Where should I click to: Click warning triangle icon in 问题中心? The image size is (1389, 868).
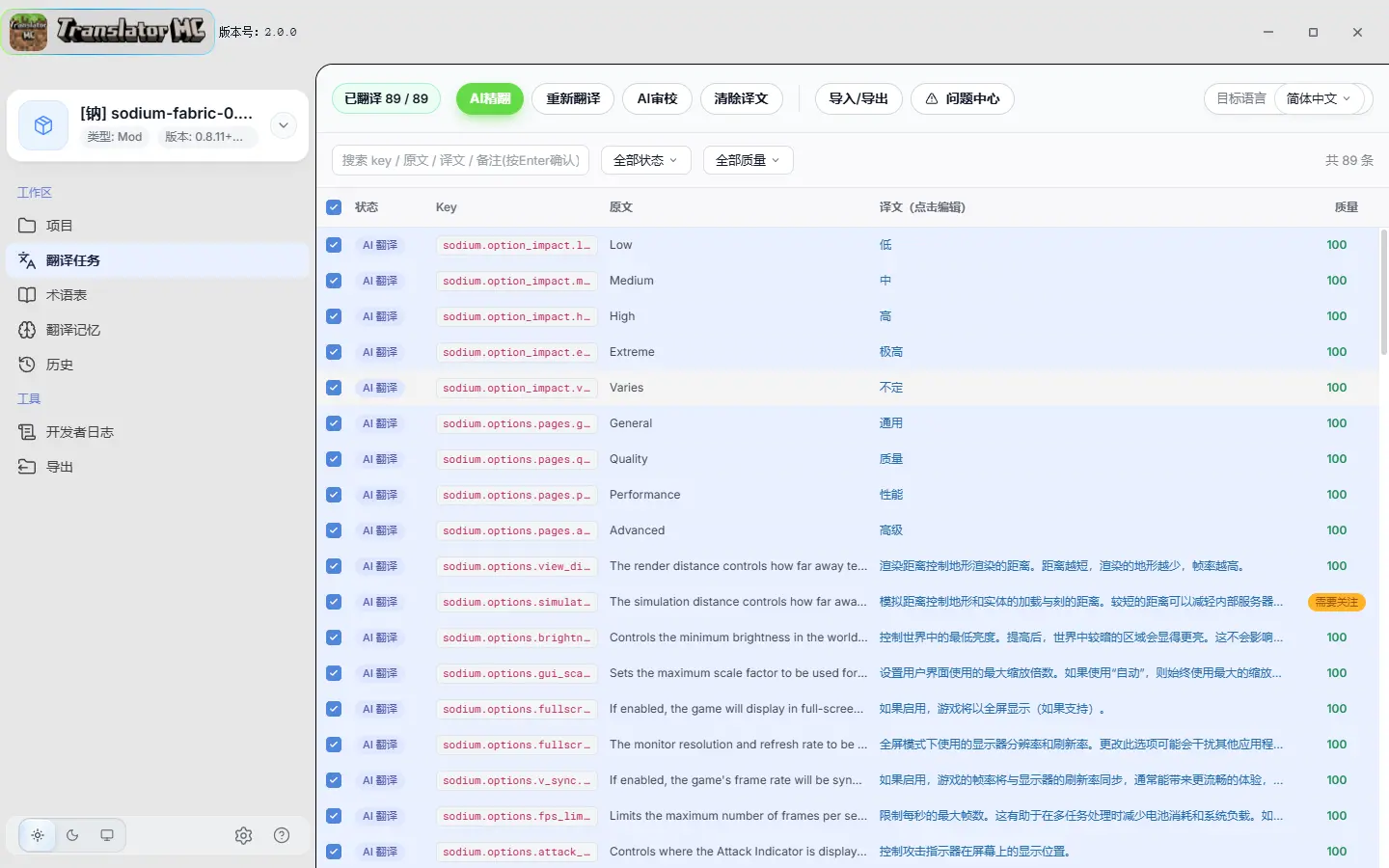point(932,98)
